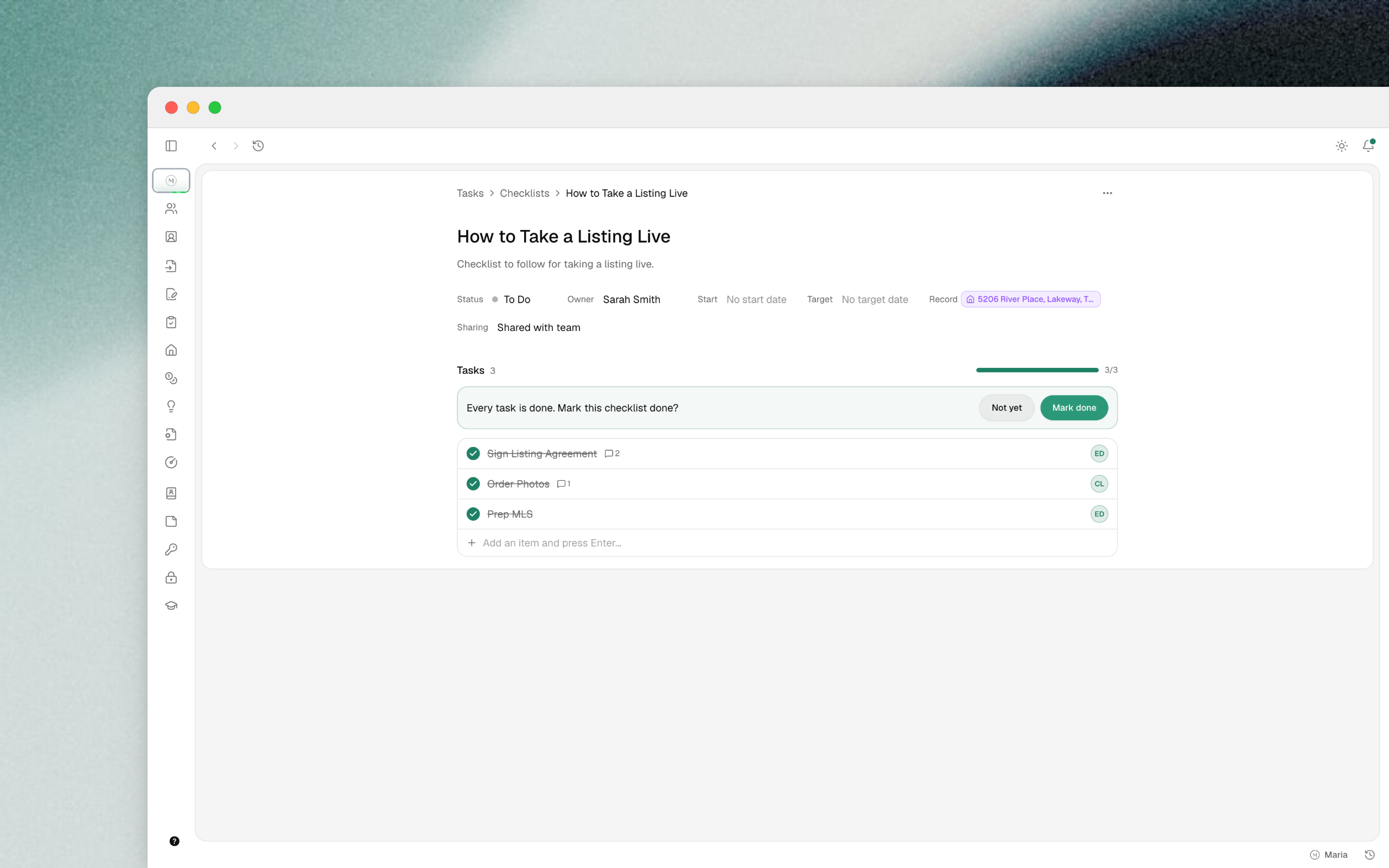Go back with the left chevron
The image size is (1389, 868).
214,146
